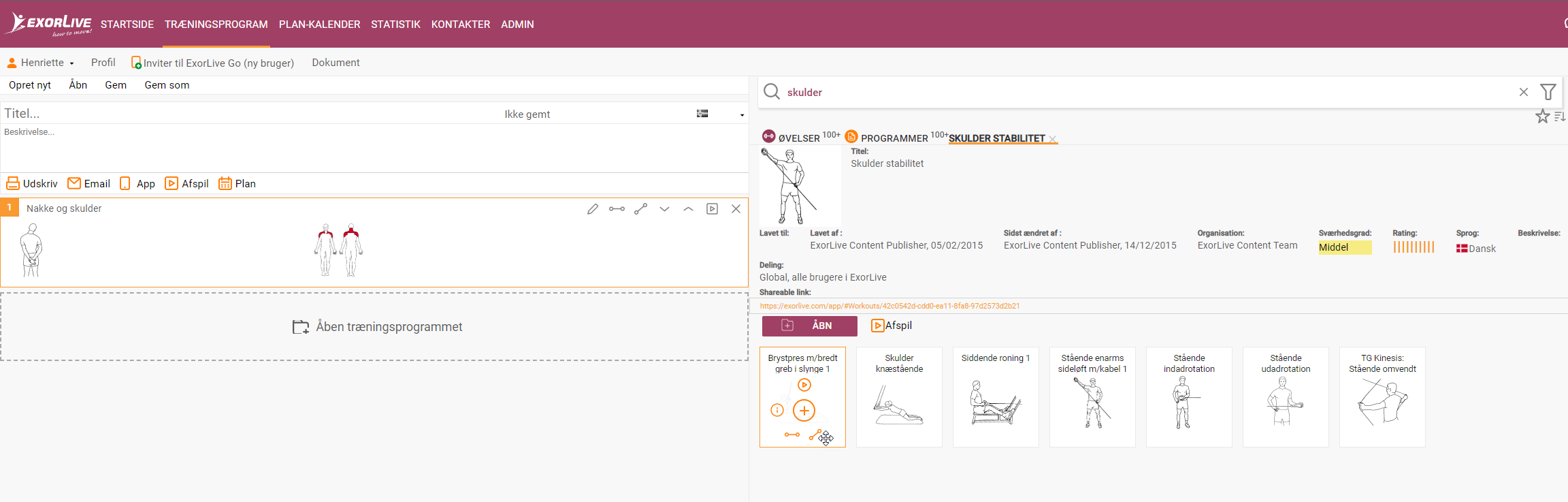This screenshot has height=502, width=1568.
Task: Click the Skulder stabilitet program thumbnail
Action: click(x=800, y=186)
